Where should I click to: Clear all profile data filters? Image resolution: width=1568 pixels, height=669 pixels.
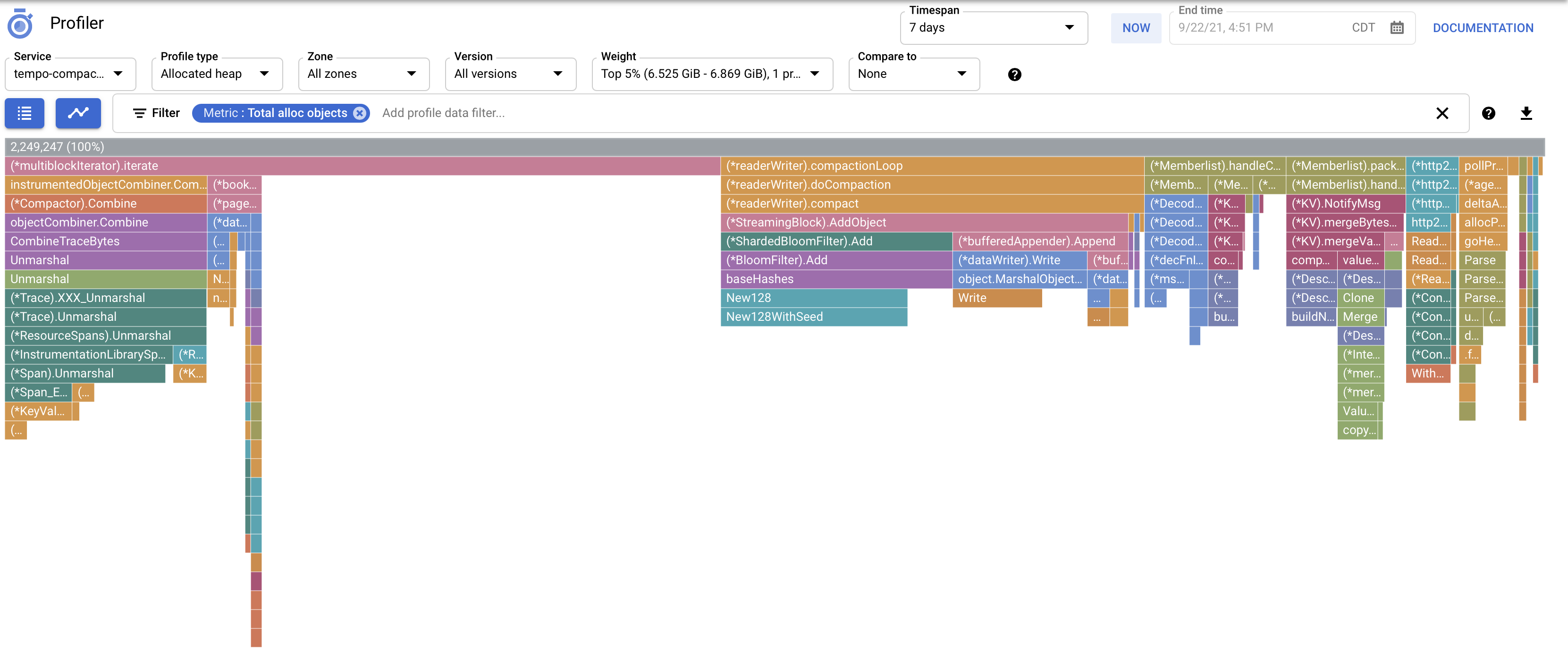(1442, 113)
